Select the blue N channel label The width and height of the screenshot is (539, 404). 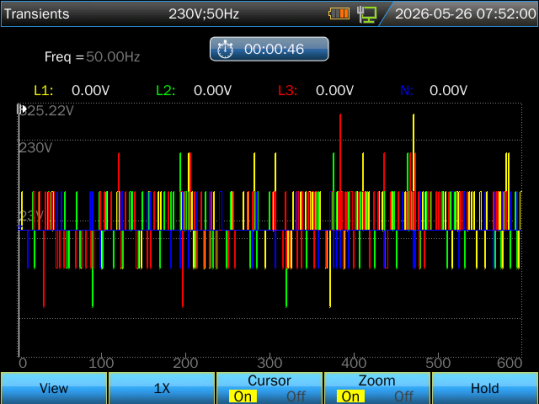pos(406,90)
